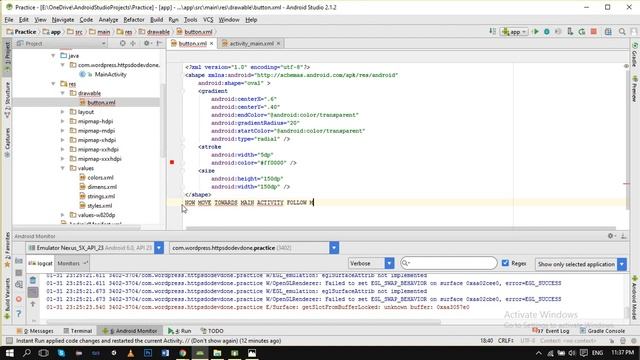Open Project panel settings gear
Viewport: 640px width, 360px height.
pyautogui.click(x=147, y=43)
